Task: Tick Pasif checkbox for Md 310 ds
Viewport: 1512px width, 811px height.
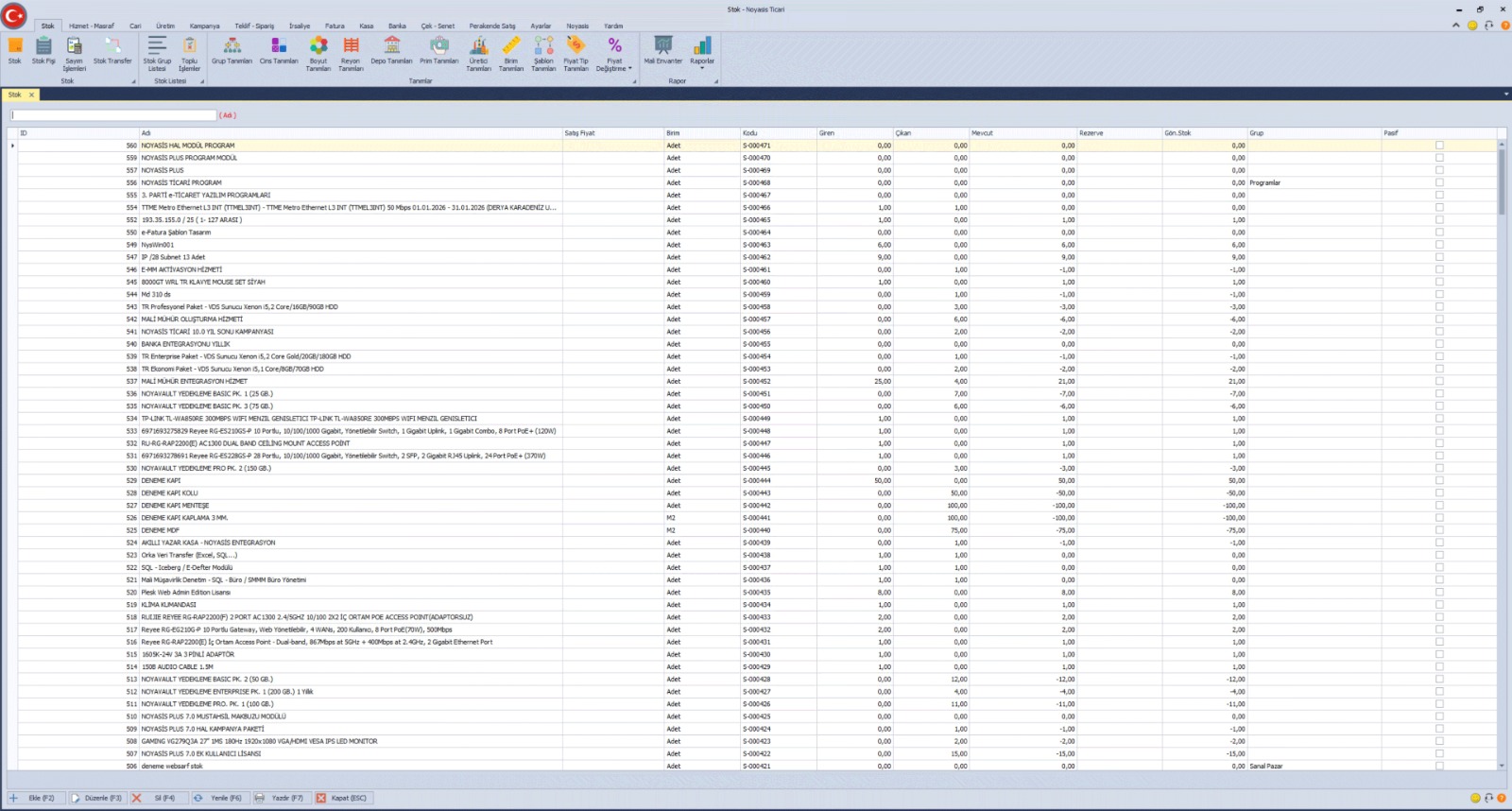Action: 1439,294
